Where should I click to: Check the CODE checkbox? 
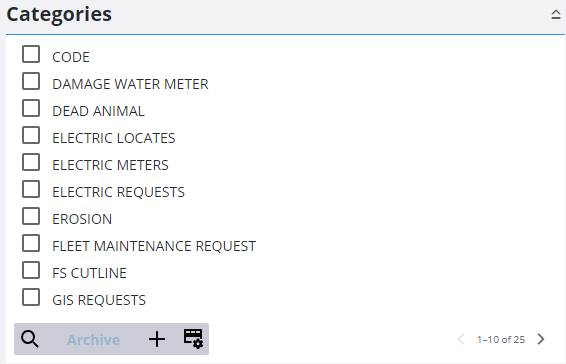point(31,54)
